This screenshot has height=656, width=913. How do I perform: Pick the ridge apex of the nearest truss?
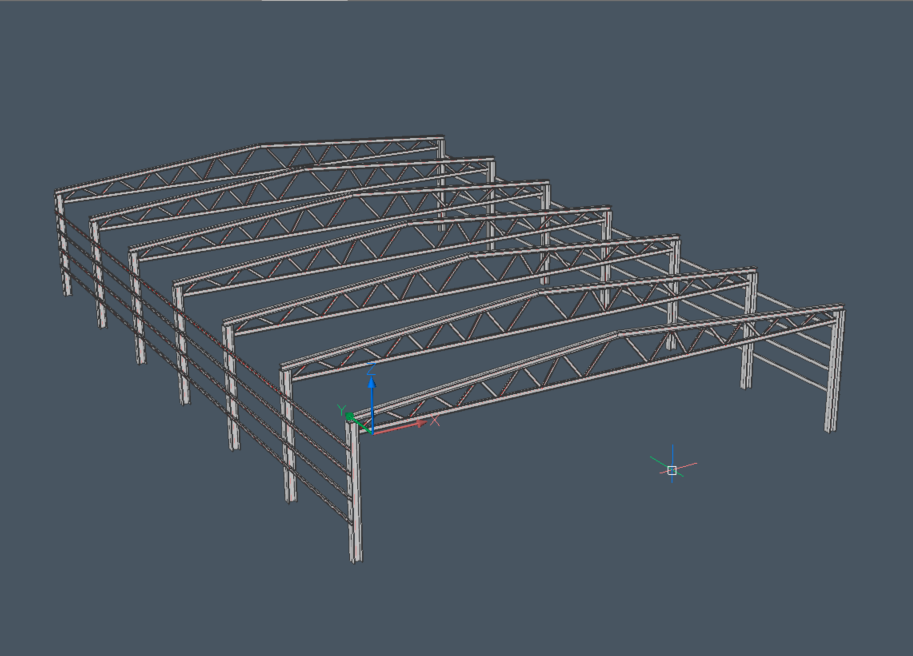coord(617,333)
